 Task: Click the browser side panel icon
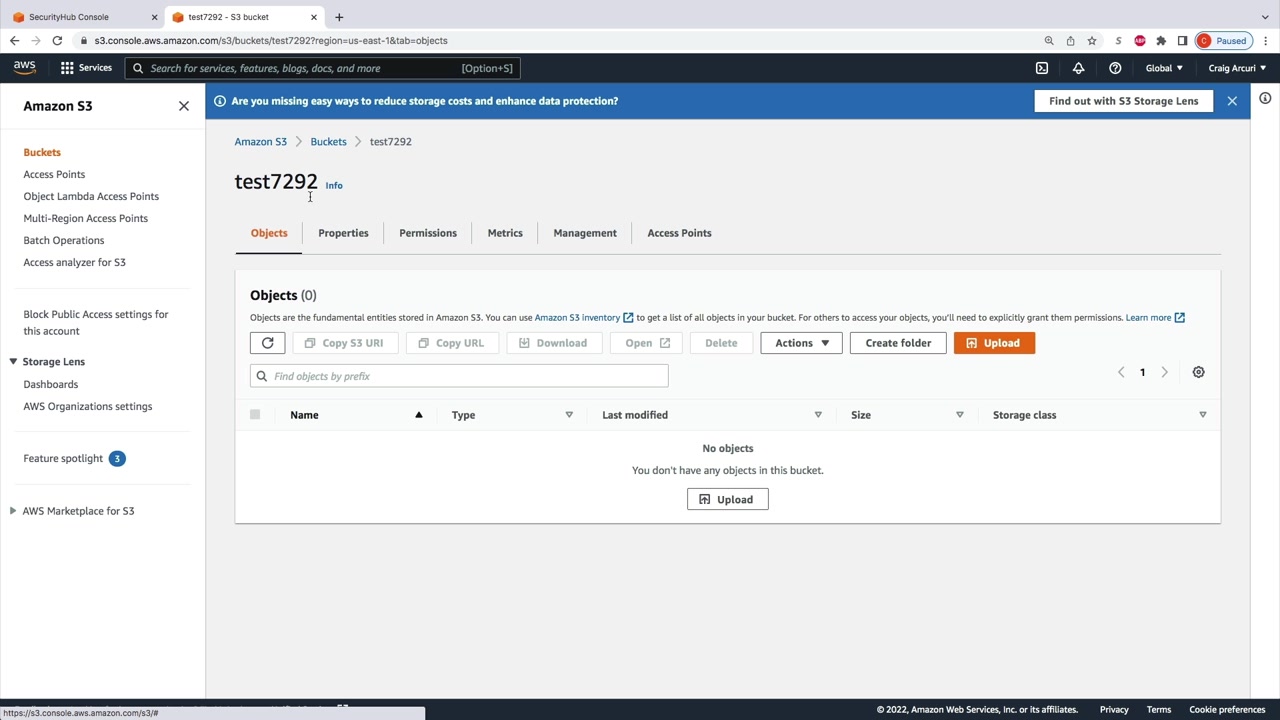1182,41
